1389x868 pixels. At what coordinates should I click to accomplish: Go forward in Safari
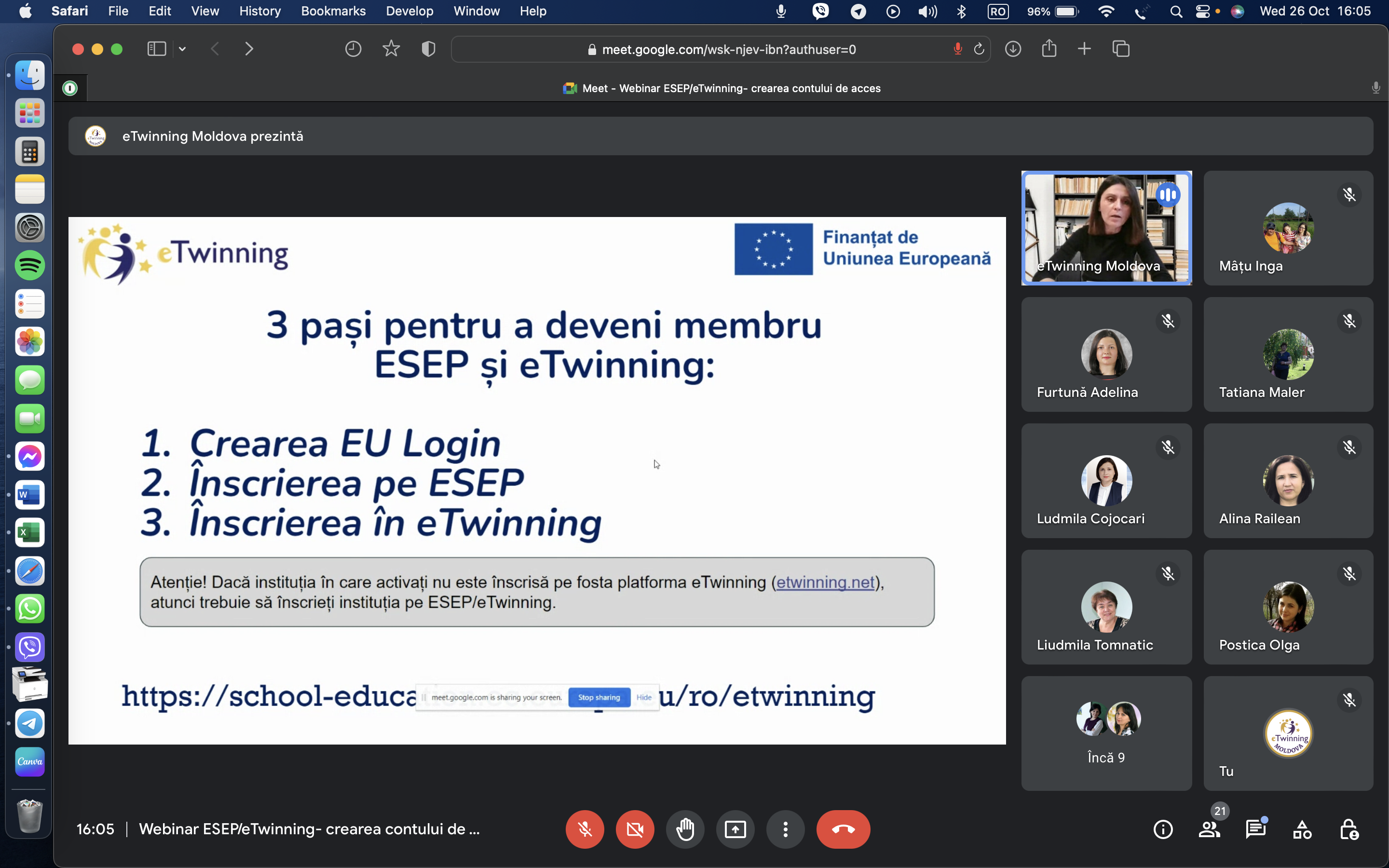tap(249, 49)
